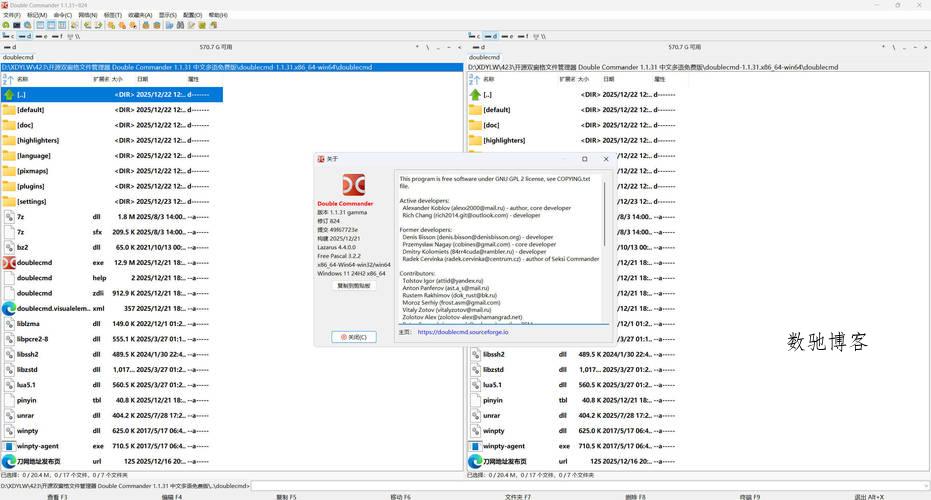Select libpcre2-8 row in left panel
The image size is (931, 500).
[x=112, y=339]
